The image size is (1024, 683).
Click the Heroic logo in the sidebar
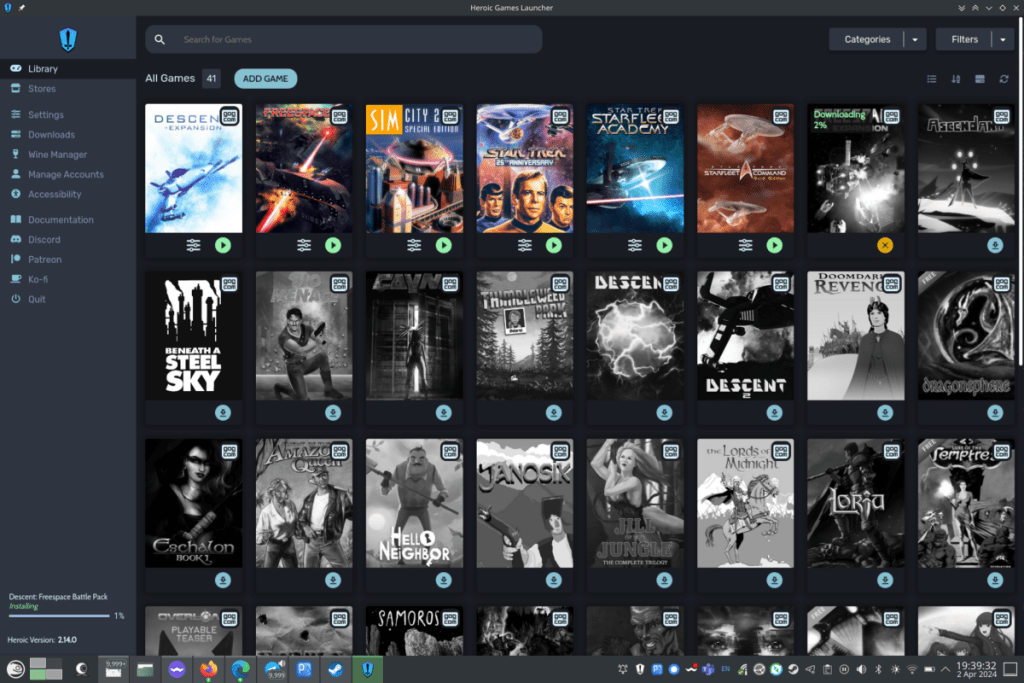(x=68, y=39)
